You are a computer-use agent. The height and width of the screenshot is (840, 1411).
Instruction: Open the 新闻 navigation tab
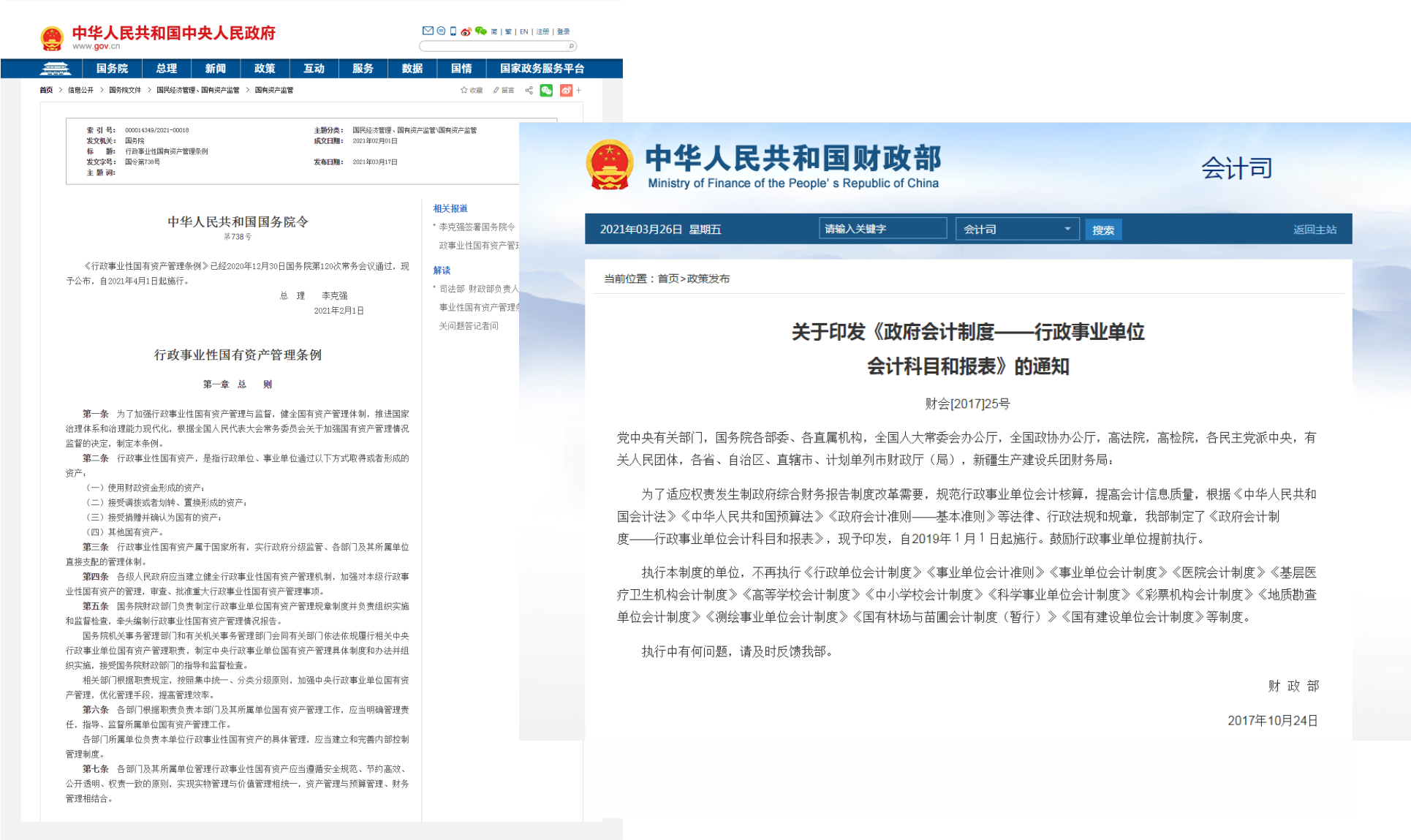[215, 69]
